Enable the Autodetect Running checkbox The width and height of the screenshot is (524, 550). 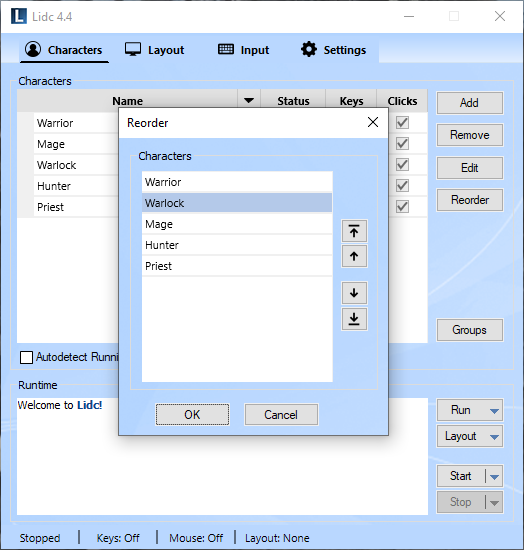tap(26, 357)
